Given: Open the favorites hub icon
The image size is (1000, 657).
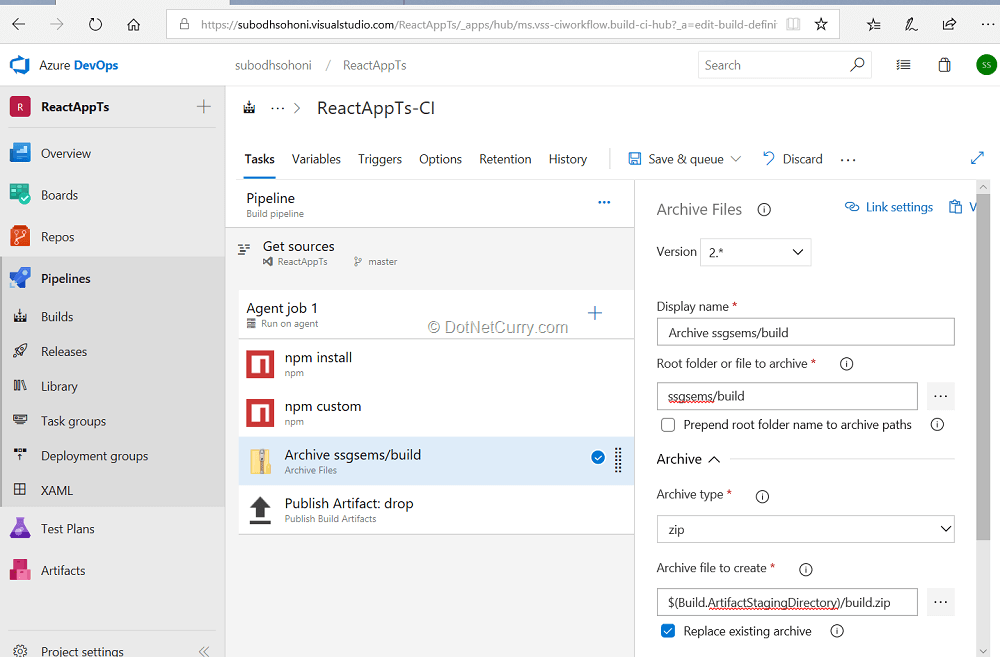Looking at the screenshot, I should (873, 24).
